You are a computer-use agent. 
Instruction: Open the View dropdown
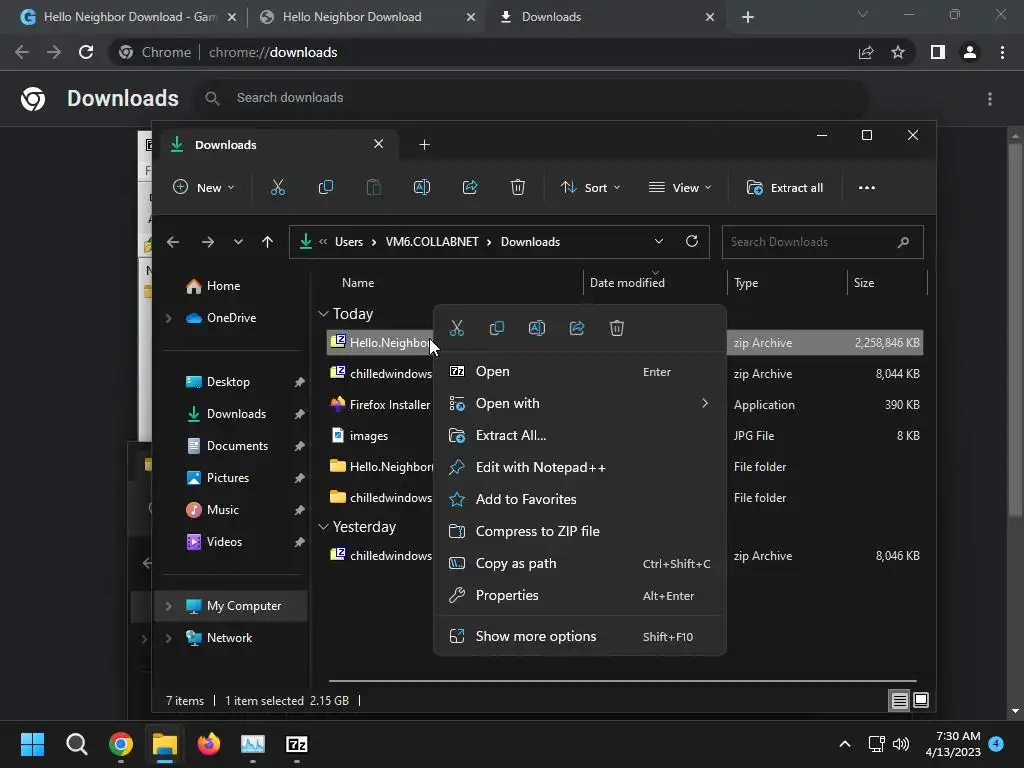[x=680, y=187]
